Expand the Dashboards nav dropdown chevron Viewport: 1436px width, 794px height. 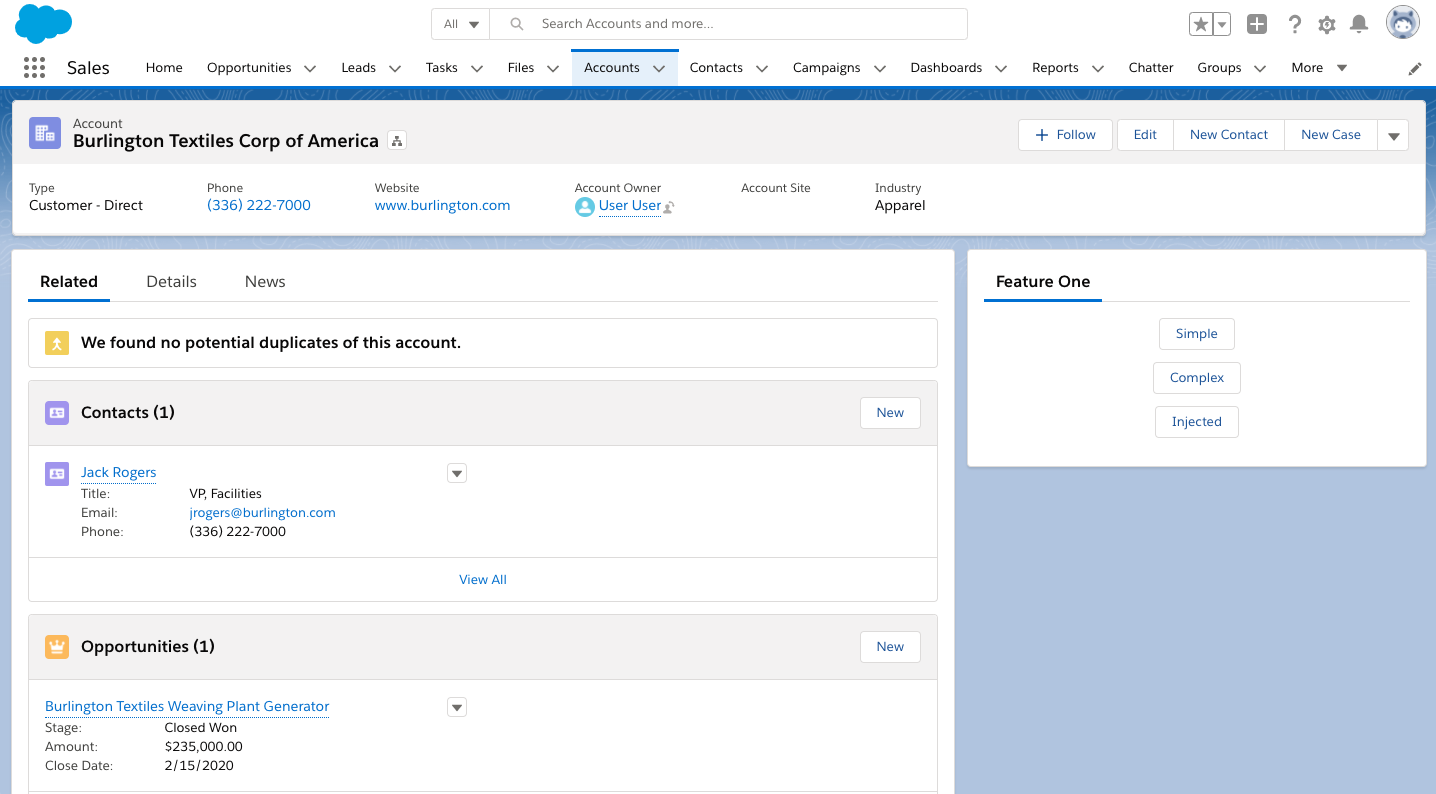pyautogui.click(x=1002, y=68)
